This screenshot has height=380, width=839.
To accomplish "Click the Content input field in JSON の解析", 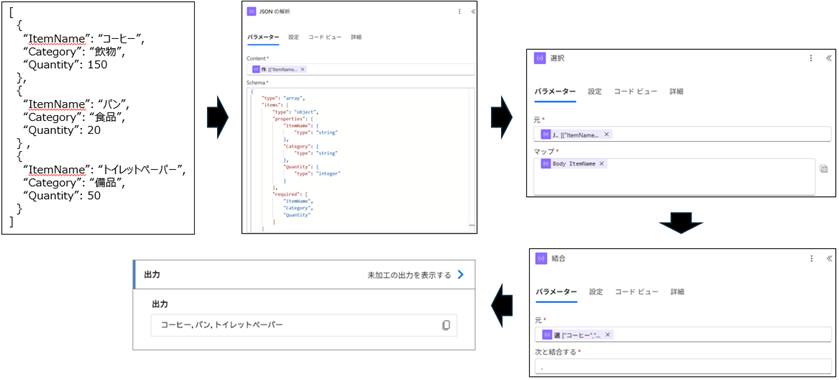I will 361,69.
